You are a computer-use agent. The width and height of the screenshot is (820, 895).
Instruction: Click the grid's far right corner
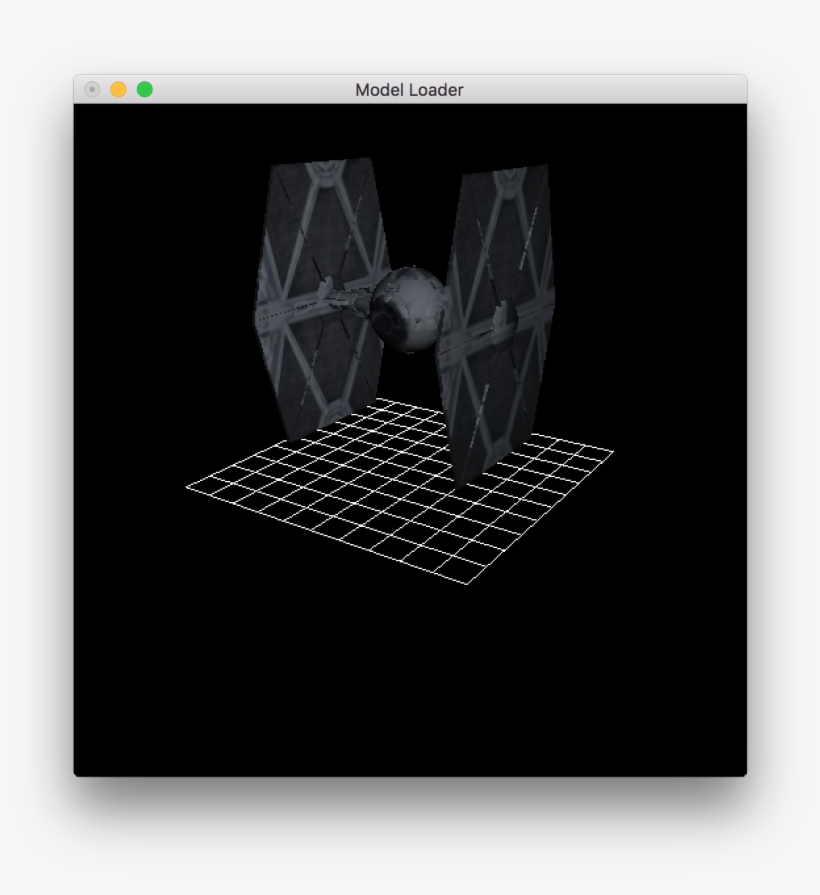tap(615, 450)
